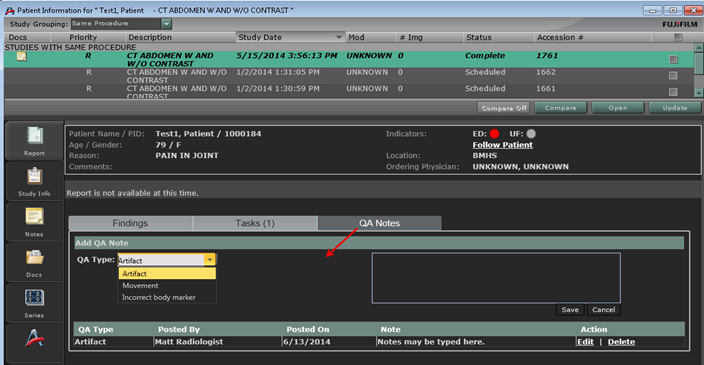
Task: Click the Complete status of study 1761
Action: pyautogui.click(x=485, y=56)
